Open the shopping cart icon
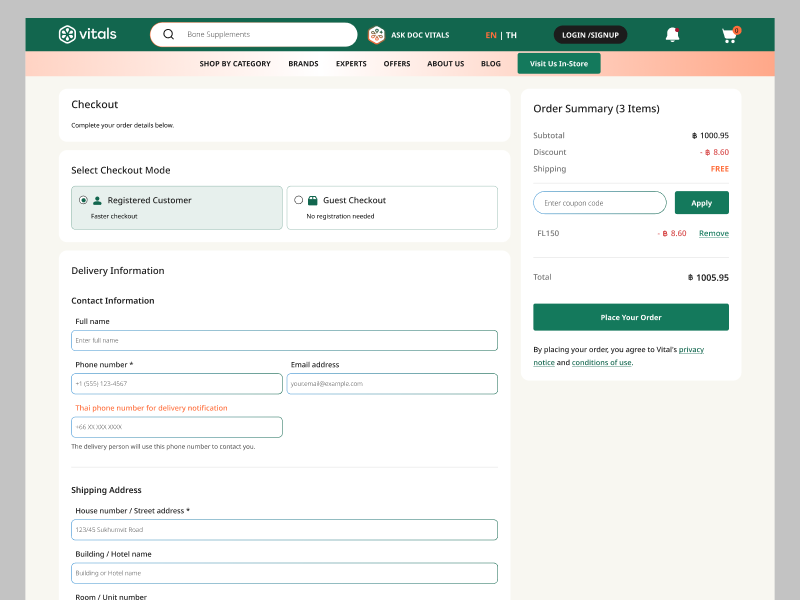This screenshot has width=800, height=600. coord(731,35)
